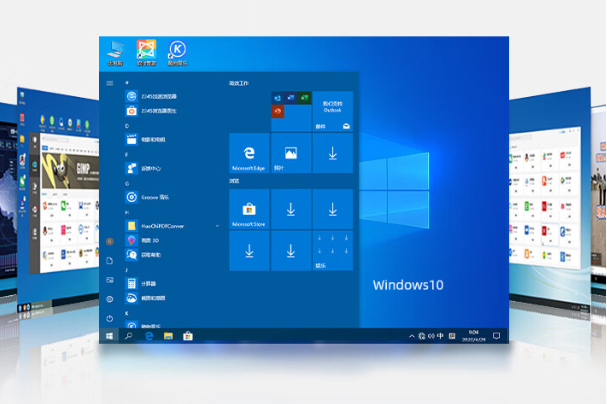This screenshot has width=607, height=404.
Task: Open the Pictures icon in Start sidebar
Action: tap(109, 280)
